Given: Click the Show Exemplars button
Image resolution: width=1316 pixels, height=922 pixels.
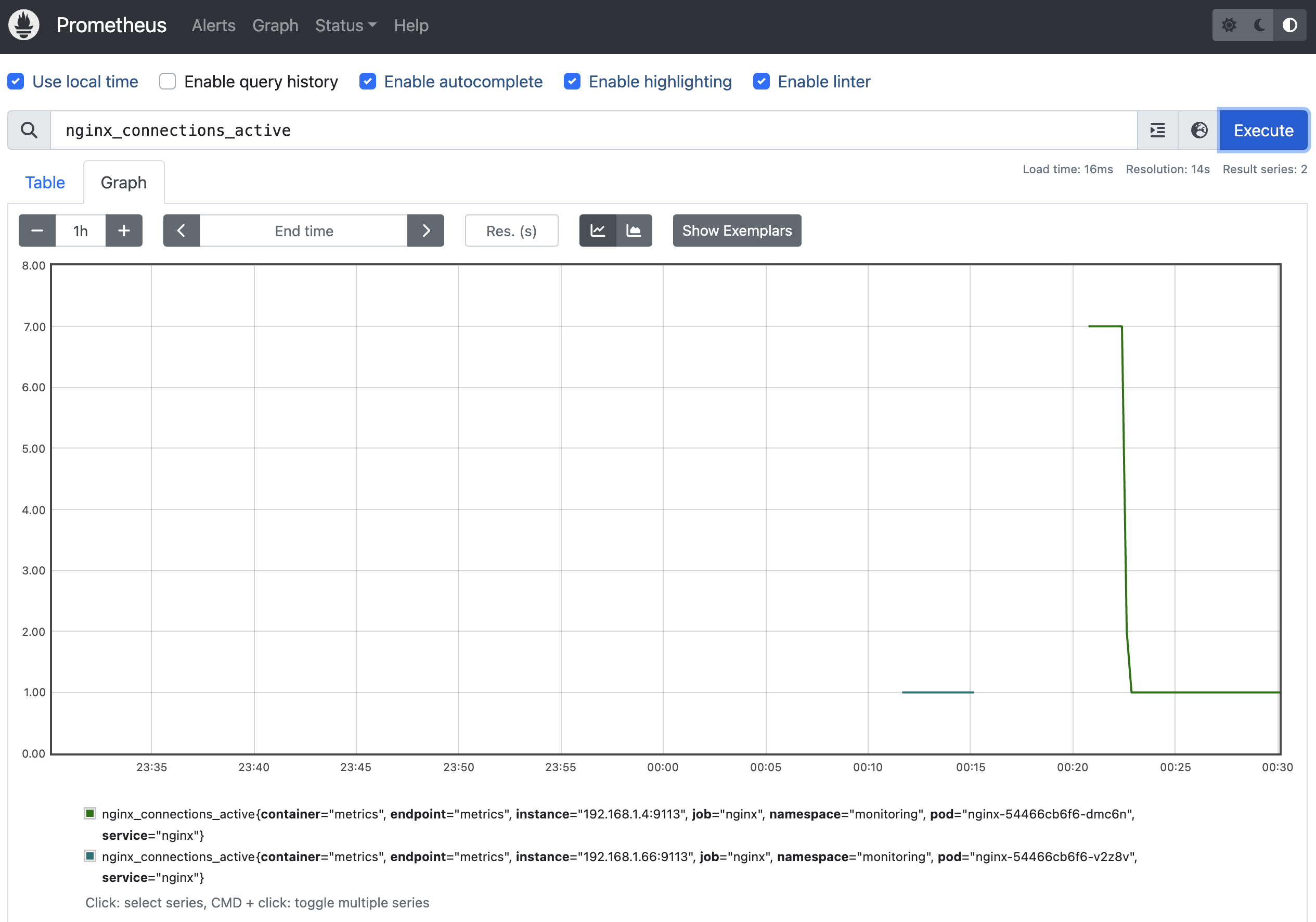Looking at the screenshot, I should tap(737, 230).
